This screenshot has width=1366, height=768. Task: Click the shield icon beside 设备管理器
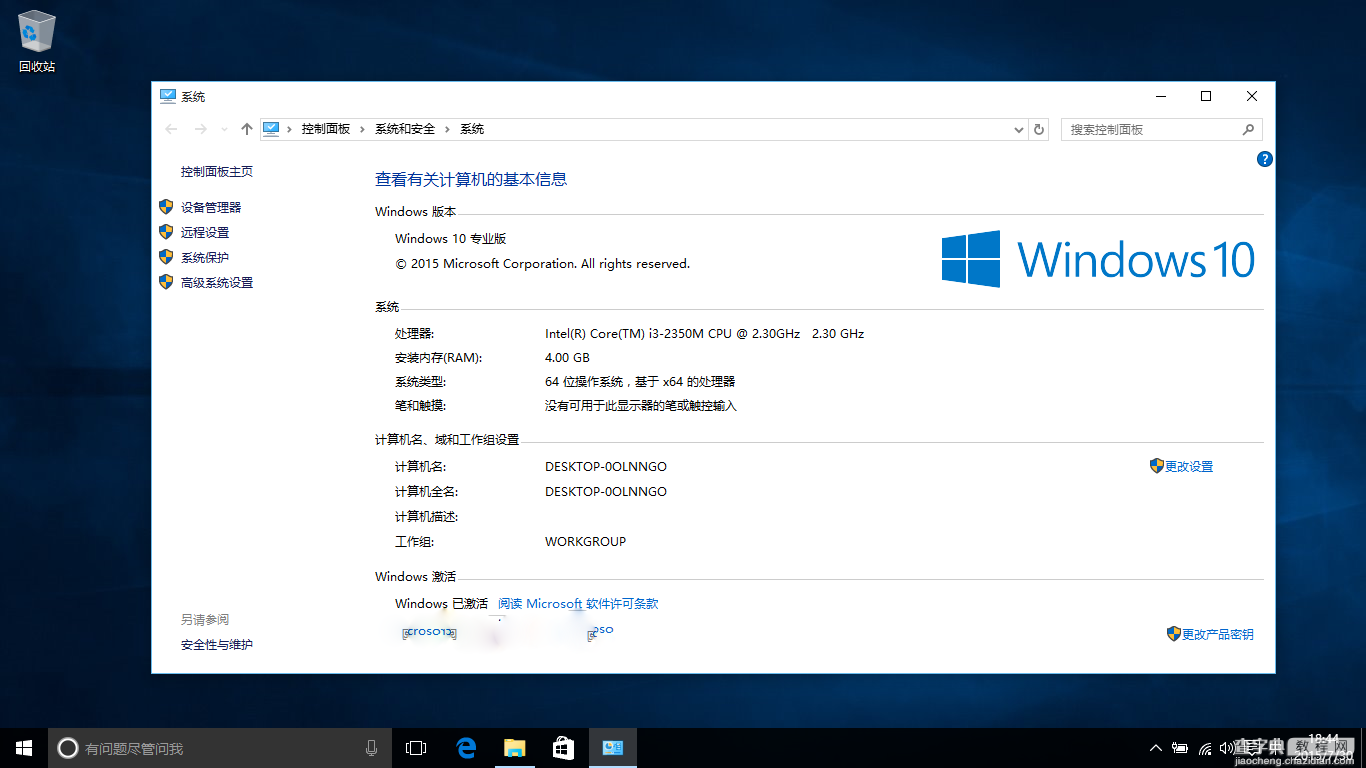click(166, 207)
